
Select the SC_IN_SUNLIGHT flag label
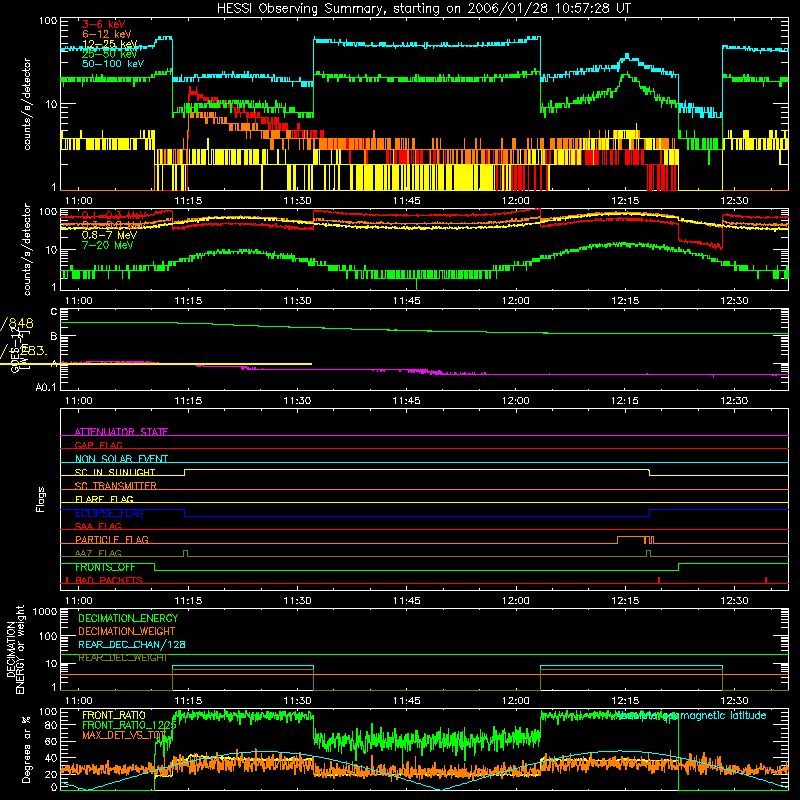[115, 472]
